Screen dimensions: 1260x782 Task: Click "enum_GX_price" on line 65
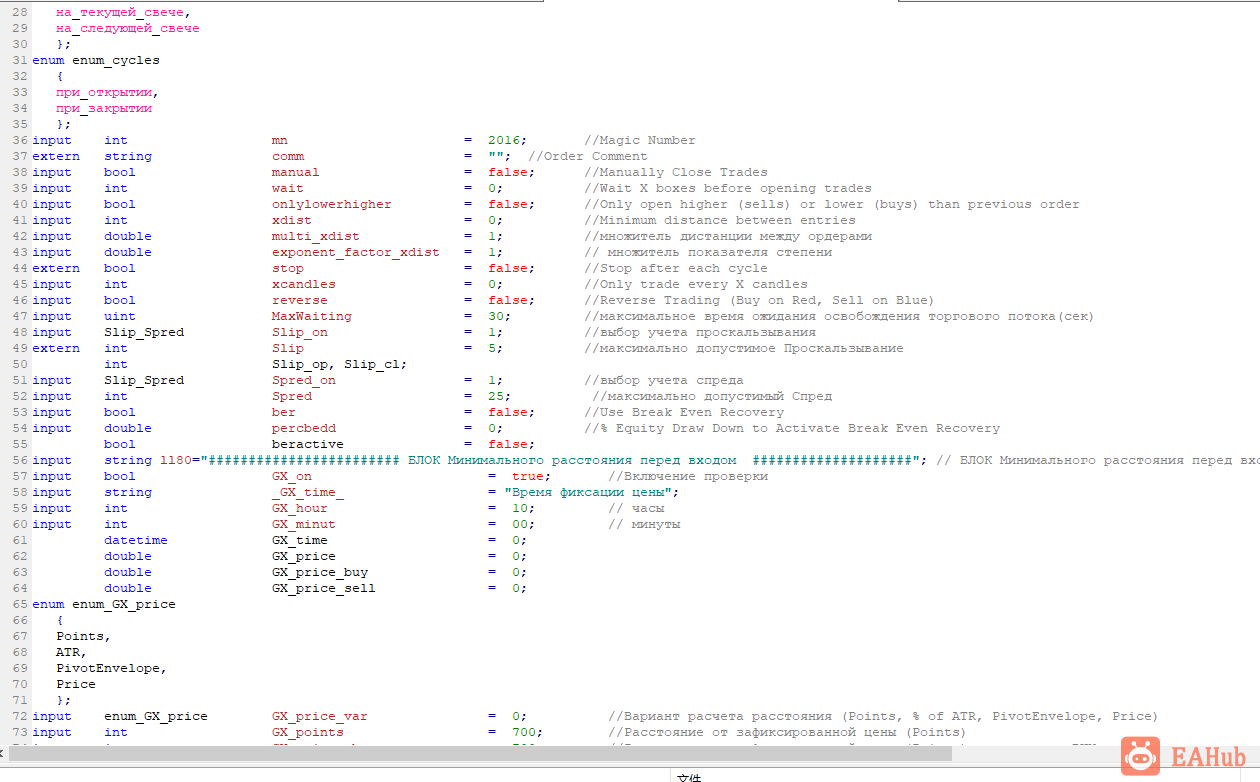click(x=124, y=604)
